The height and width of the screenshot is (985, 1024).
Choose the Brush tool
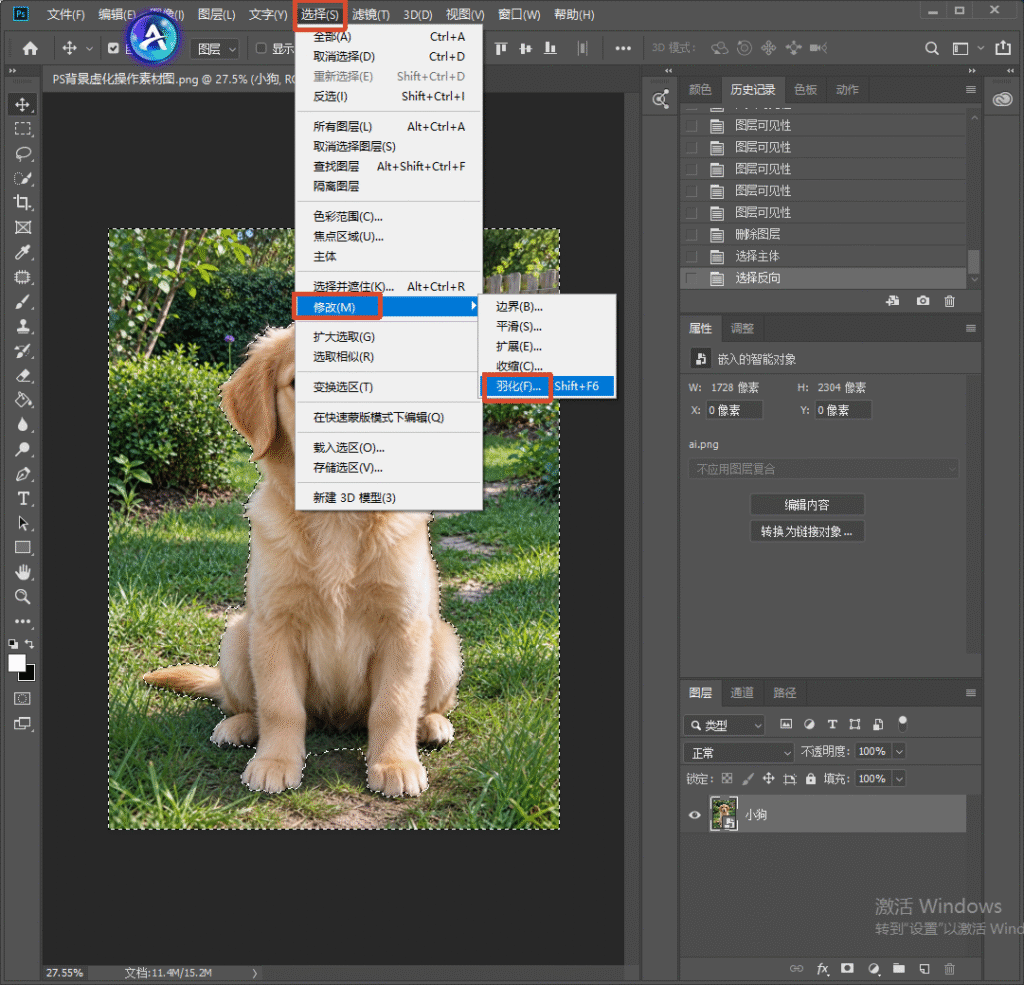click(x=23, y=302)
